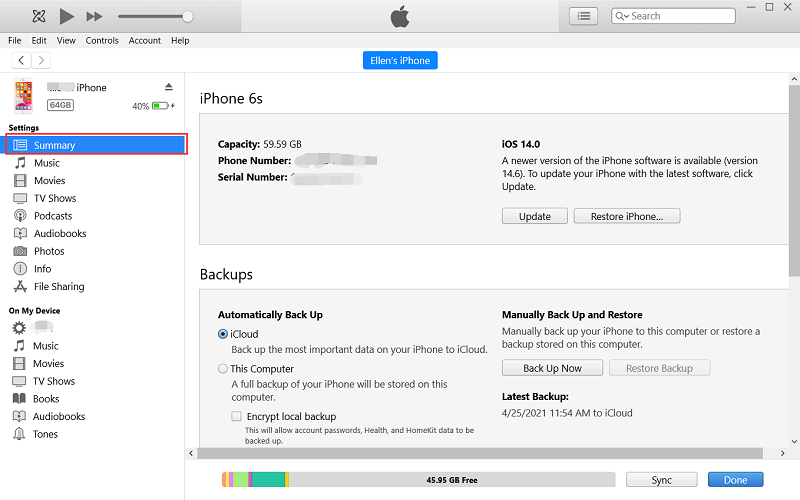Eject the iPhone using the eject icon

169,88
